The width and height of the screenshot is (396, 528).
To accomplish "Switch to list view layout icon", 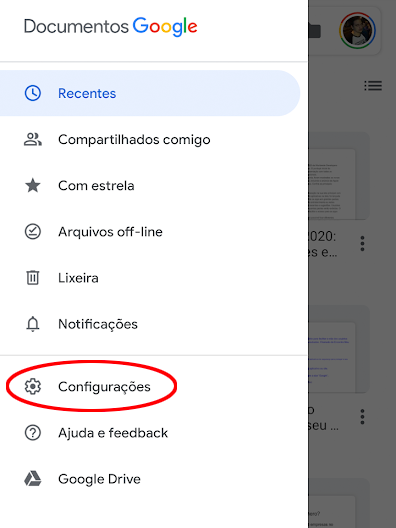I will click(373, 86).
